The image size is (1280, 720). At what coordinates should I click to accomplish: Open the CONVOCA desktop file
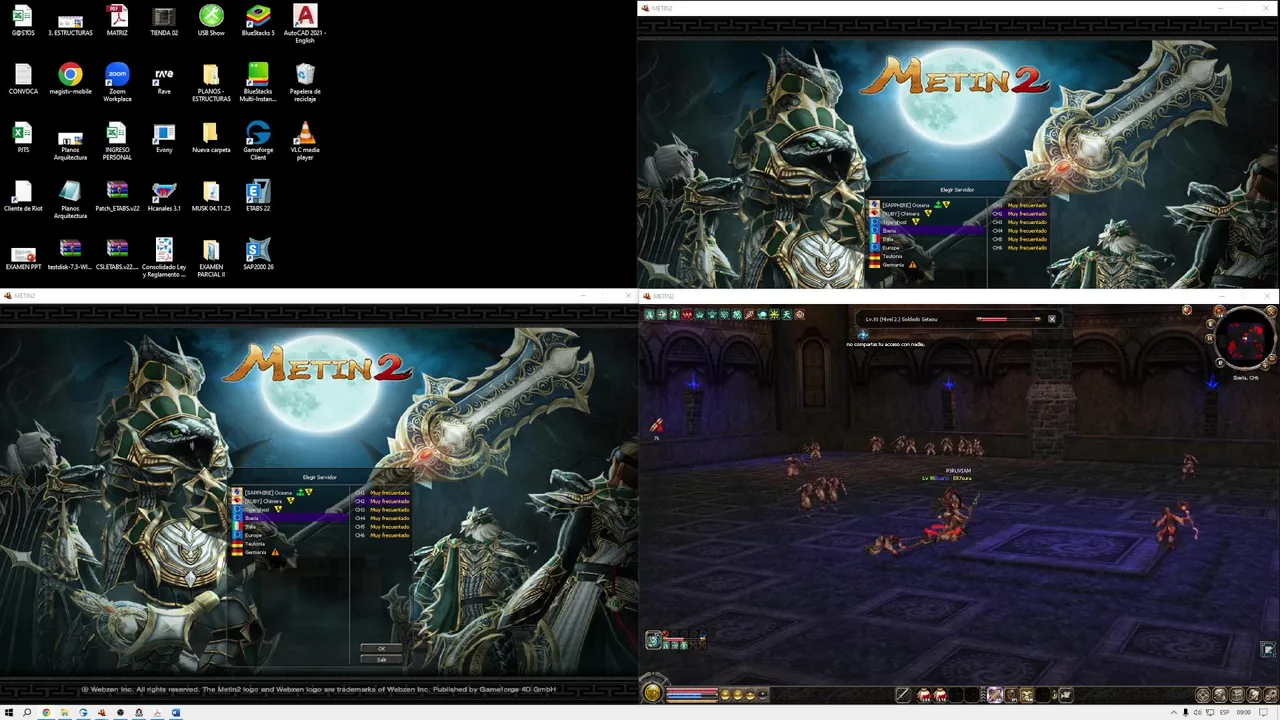23,80
